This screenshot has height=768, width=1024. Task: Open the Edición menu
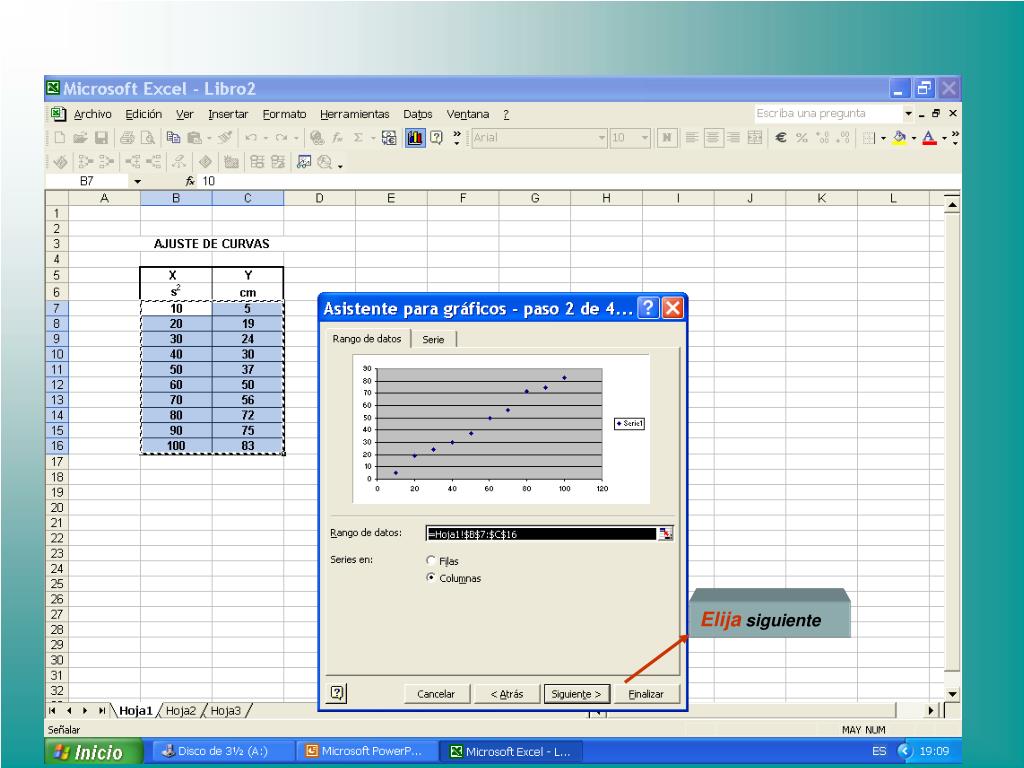[x=144, y=114]
